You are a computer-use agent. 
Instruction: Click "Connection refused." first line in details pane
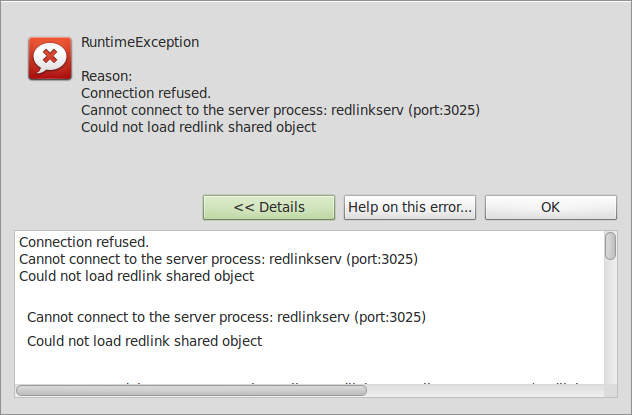(84, 242)
